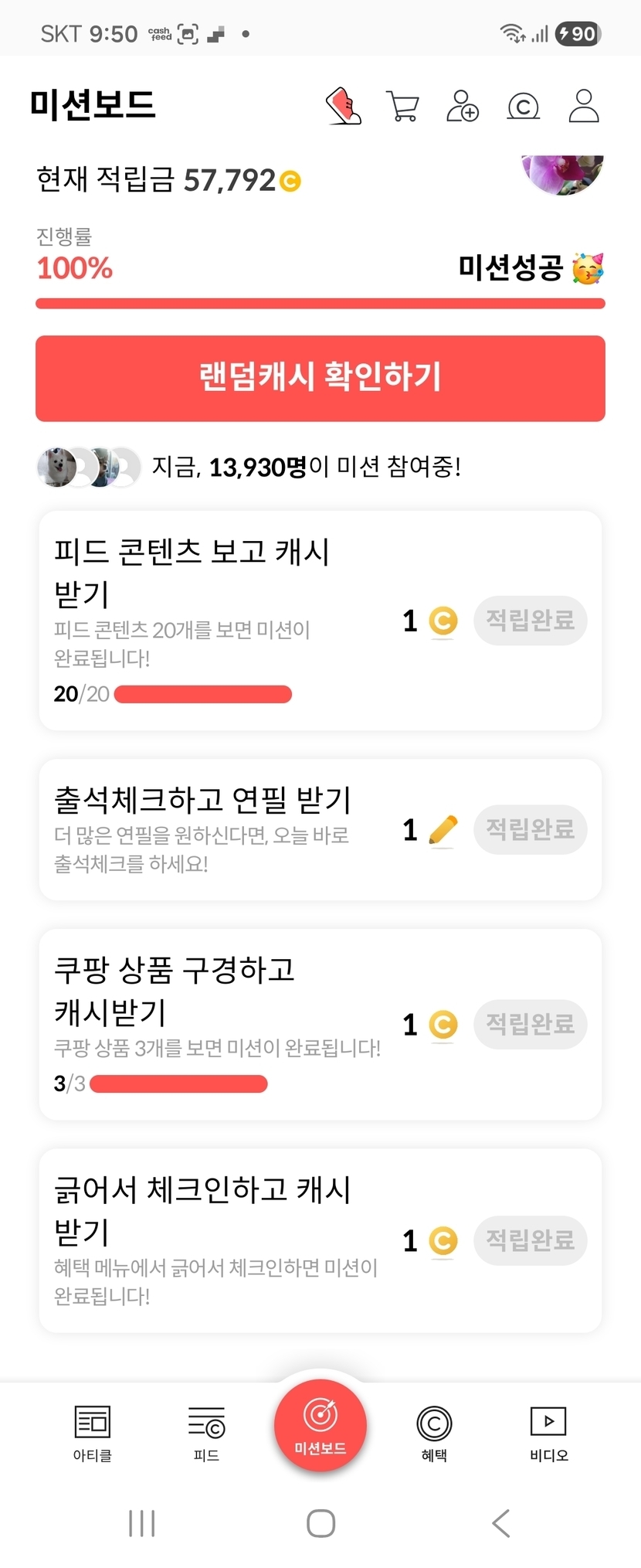Switch to the 혜택 tab
641x1568 pixels.
coord(434,1434)
